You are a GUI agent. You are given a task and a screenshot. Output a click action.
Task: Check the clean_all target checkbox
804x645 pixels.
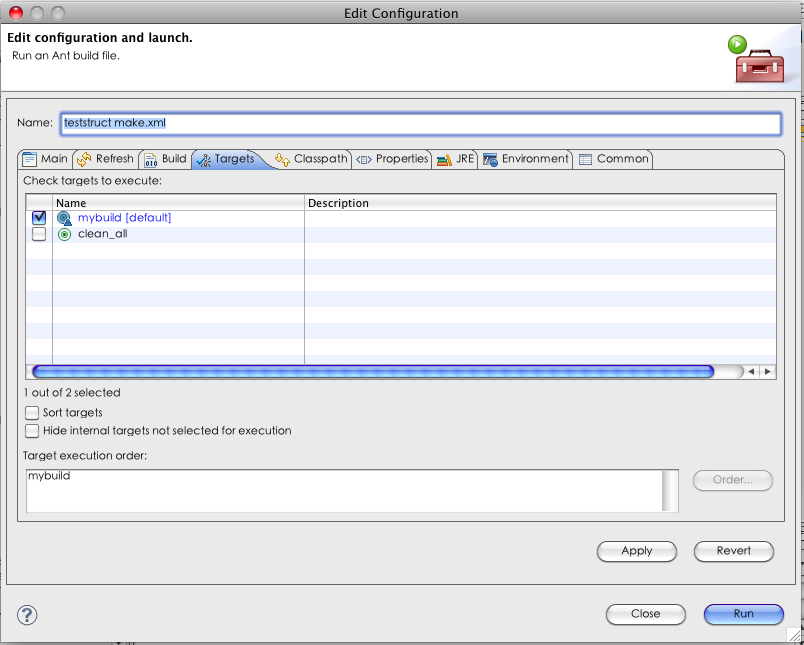click(x=39, y=234)
